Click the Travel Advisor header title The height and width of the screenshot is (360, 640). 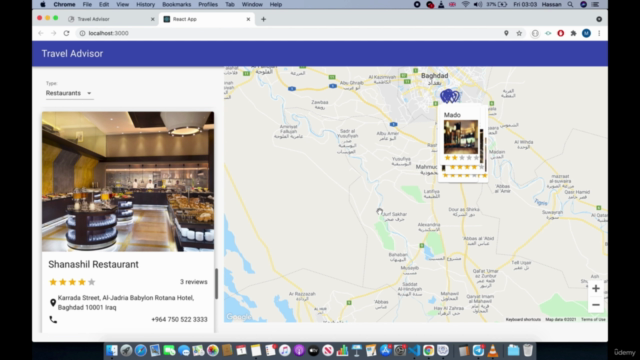click(72, 54)
